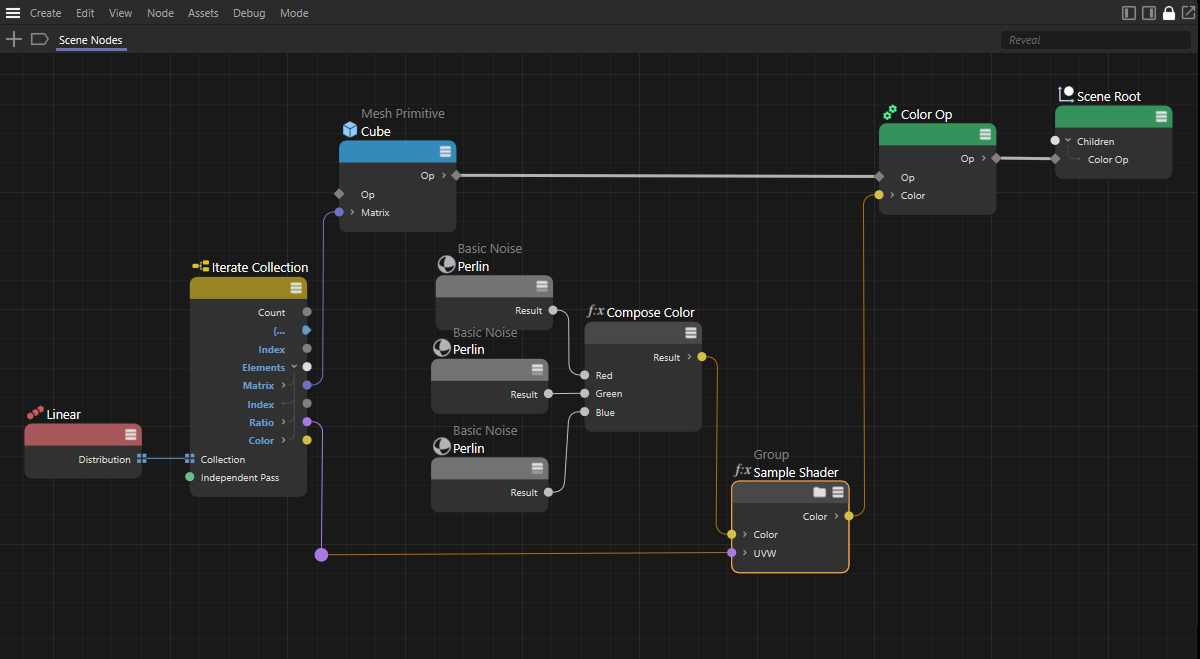Screen dimensions: 1200x659
Task: Open the View menu
Action: click(121, 13)
